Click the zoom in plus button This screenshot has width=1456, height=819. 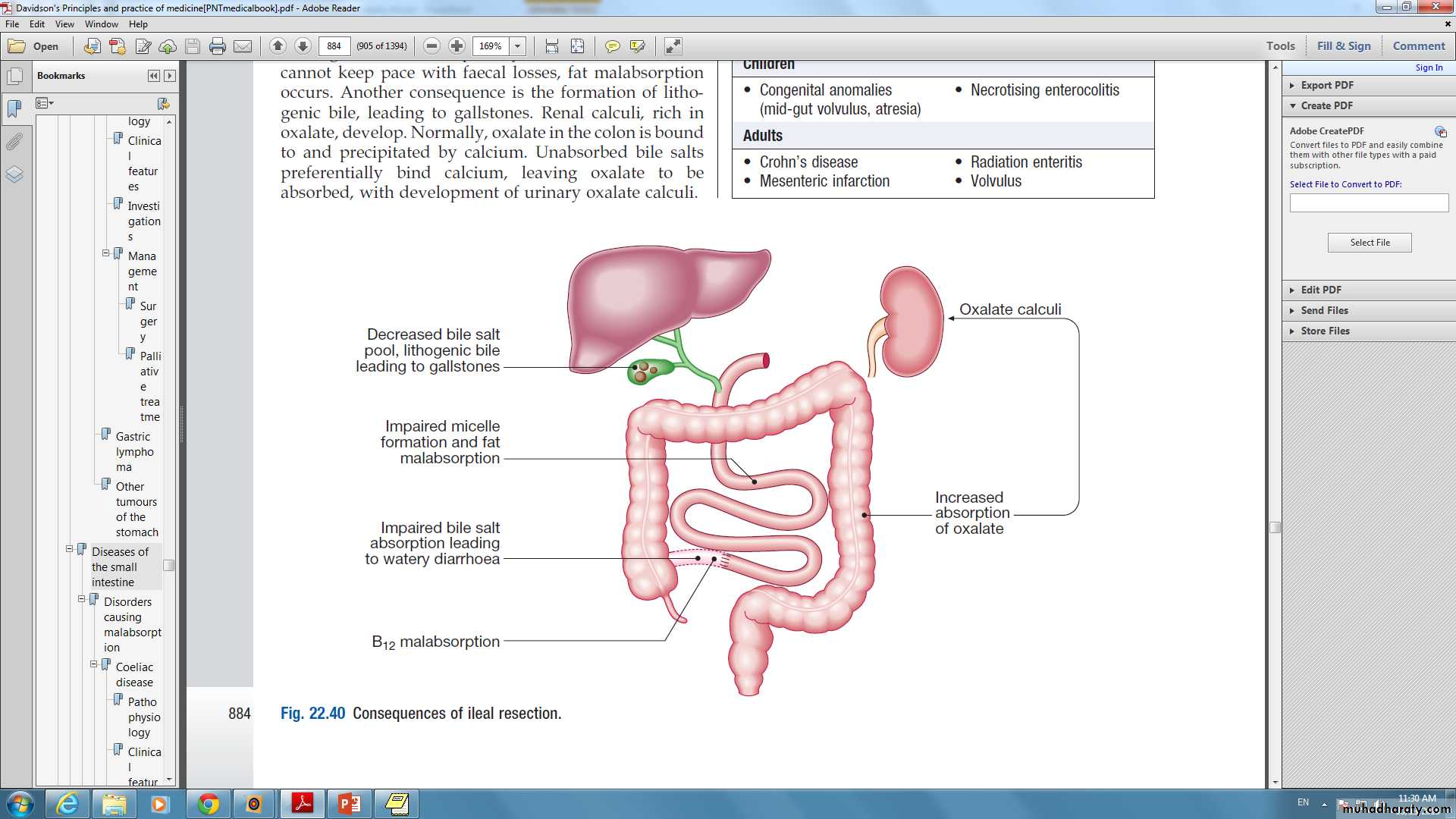[457, 46]
